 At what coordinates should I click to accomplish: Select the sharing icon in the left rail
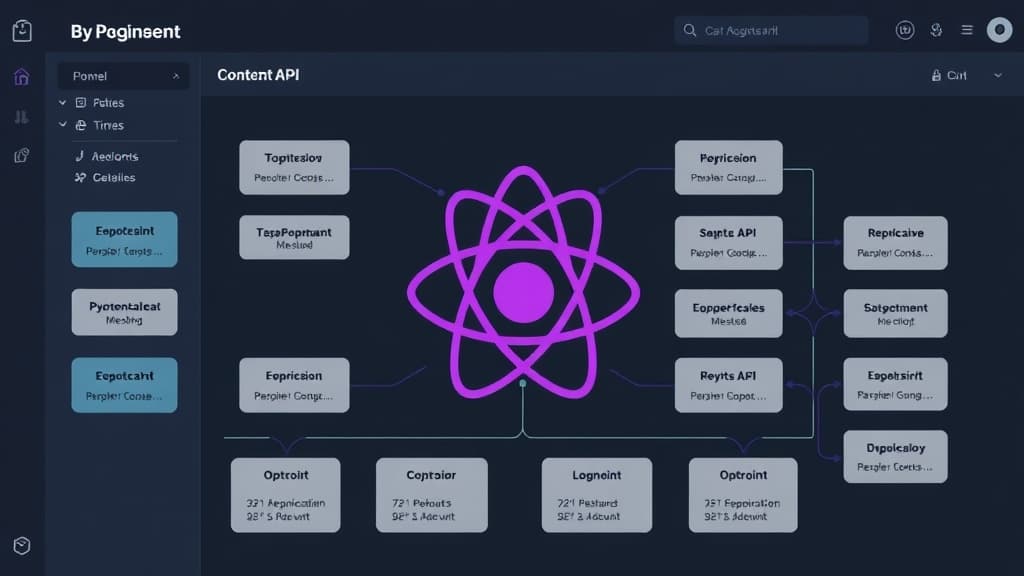[x=20, y=155]
